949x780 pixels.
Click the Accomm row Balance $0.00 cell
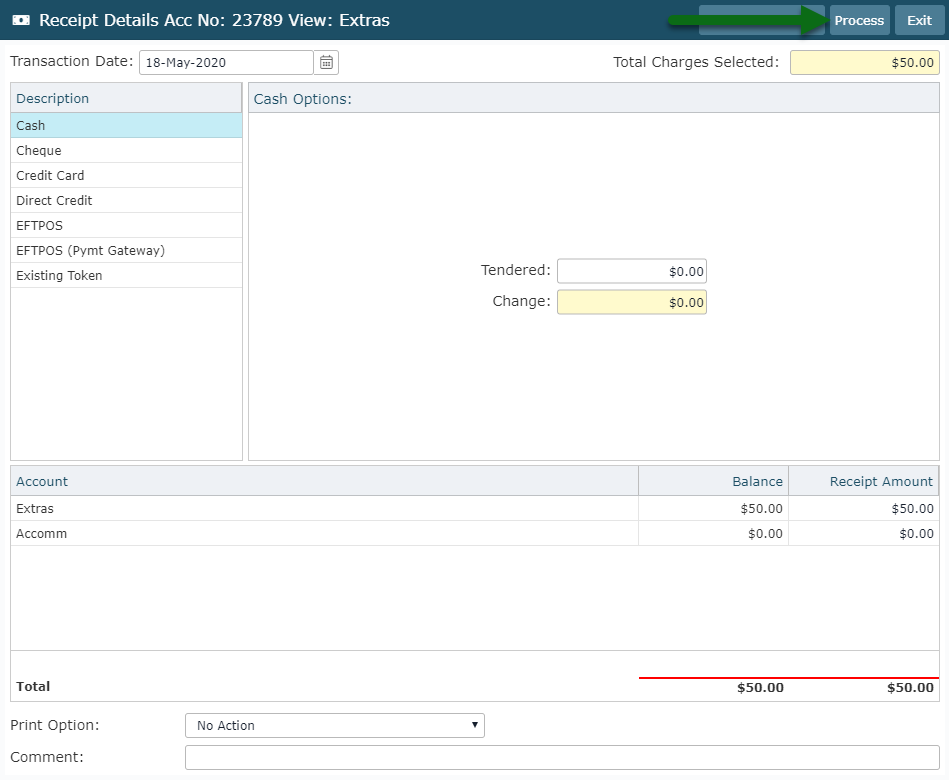click(x=714, y=534)
